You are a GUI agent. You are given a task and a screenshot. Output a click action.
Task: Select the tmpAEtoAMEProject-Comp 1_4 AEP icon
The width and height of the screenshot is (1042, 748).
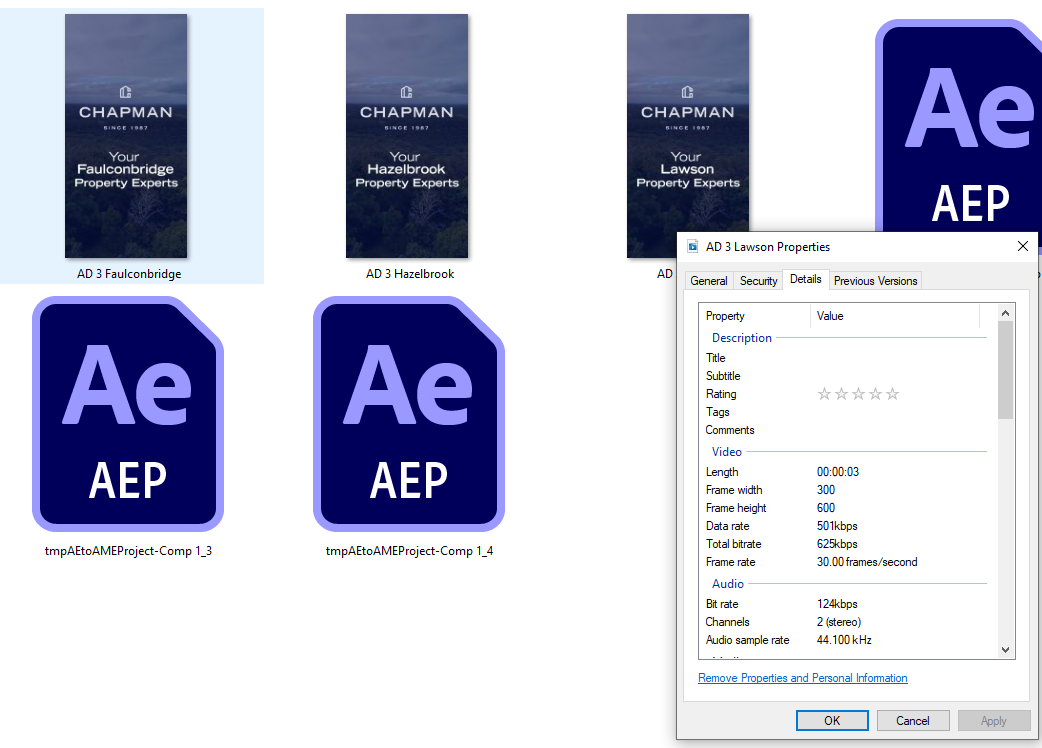click(x=409, y=414)
